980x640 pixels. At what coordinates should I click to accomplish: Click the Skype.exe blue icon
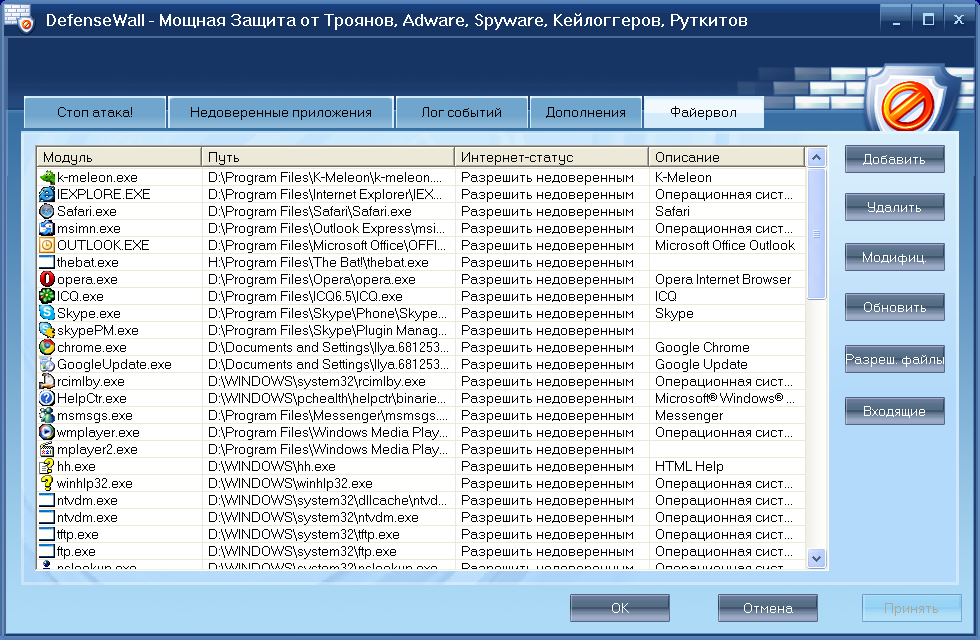click(x=47, y=313)
